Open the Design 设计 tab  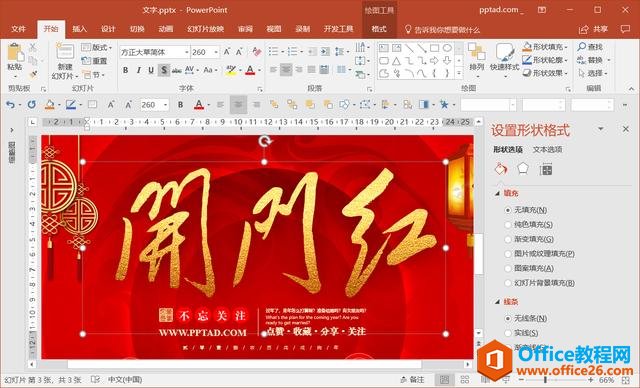[x=108, y=29]
